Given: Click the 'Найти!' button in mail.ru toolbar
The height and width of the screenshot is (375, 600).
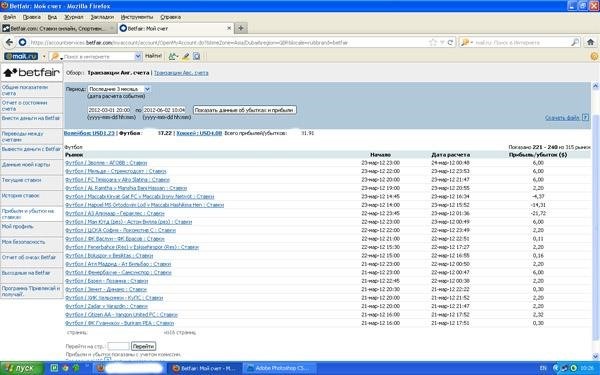Looking at the screenshot, I should tap(153, 56).
